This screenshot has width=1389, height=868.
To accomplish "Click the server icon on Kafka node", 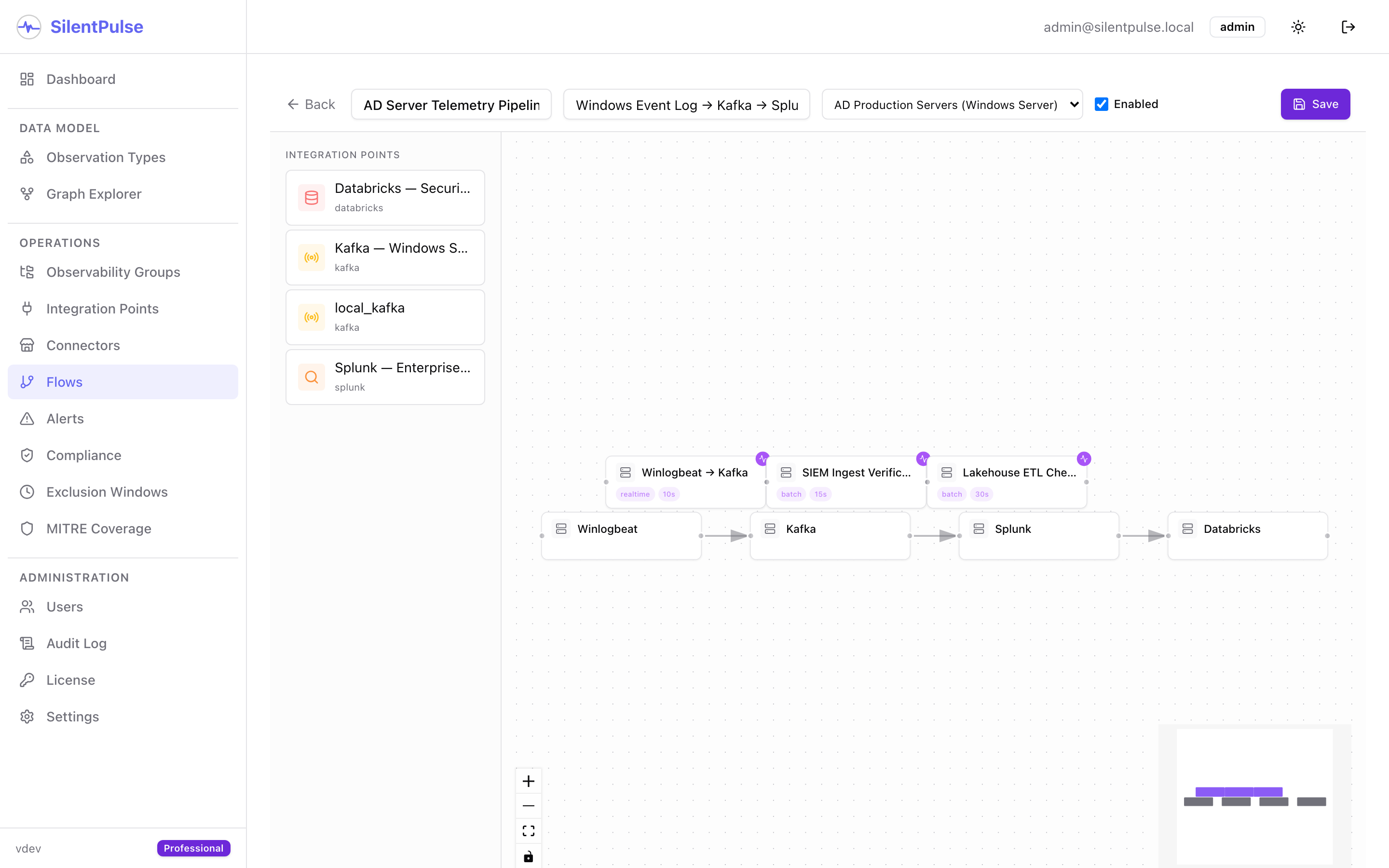I will coord(770,529).
